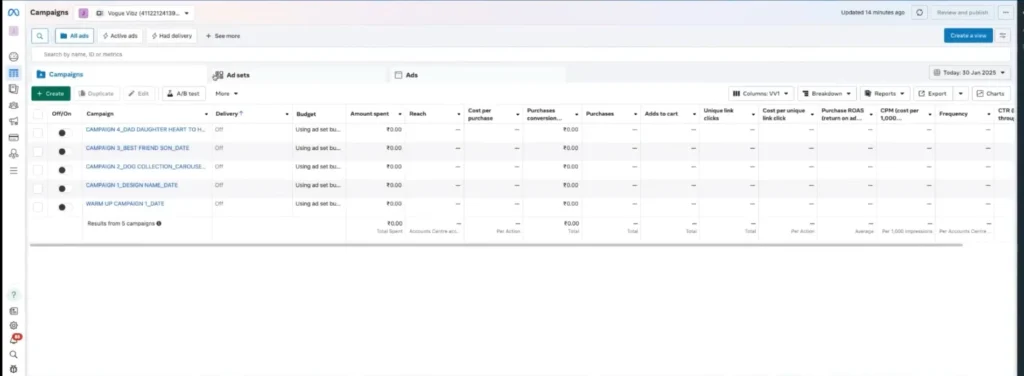Image resolution: width=1024 pixels, height=376 pixels.
Task: Open the Columns: VV1 dropdown
Action: (x=761, y=93)
